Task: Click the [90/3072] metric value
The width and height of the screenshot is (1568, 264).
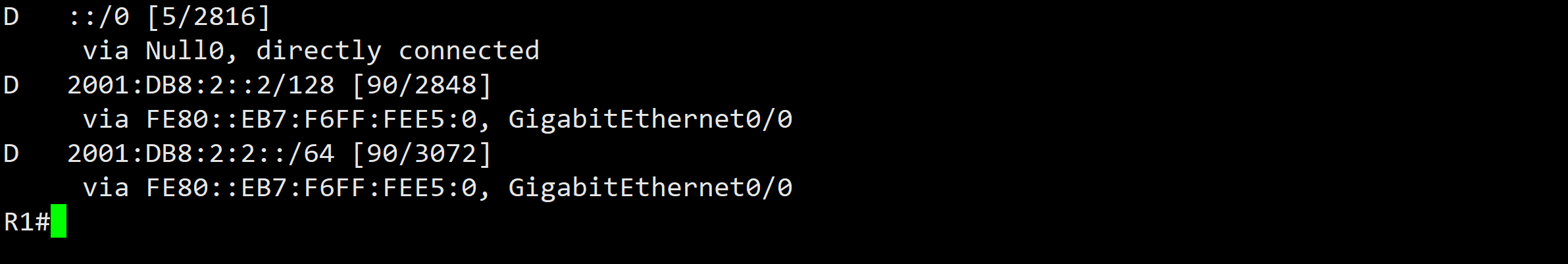Action: coord(422,153)
